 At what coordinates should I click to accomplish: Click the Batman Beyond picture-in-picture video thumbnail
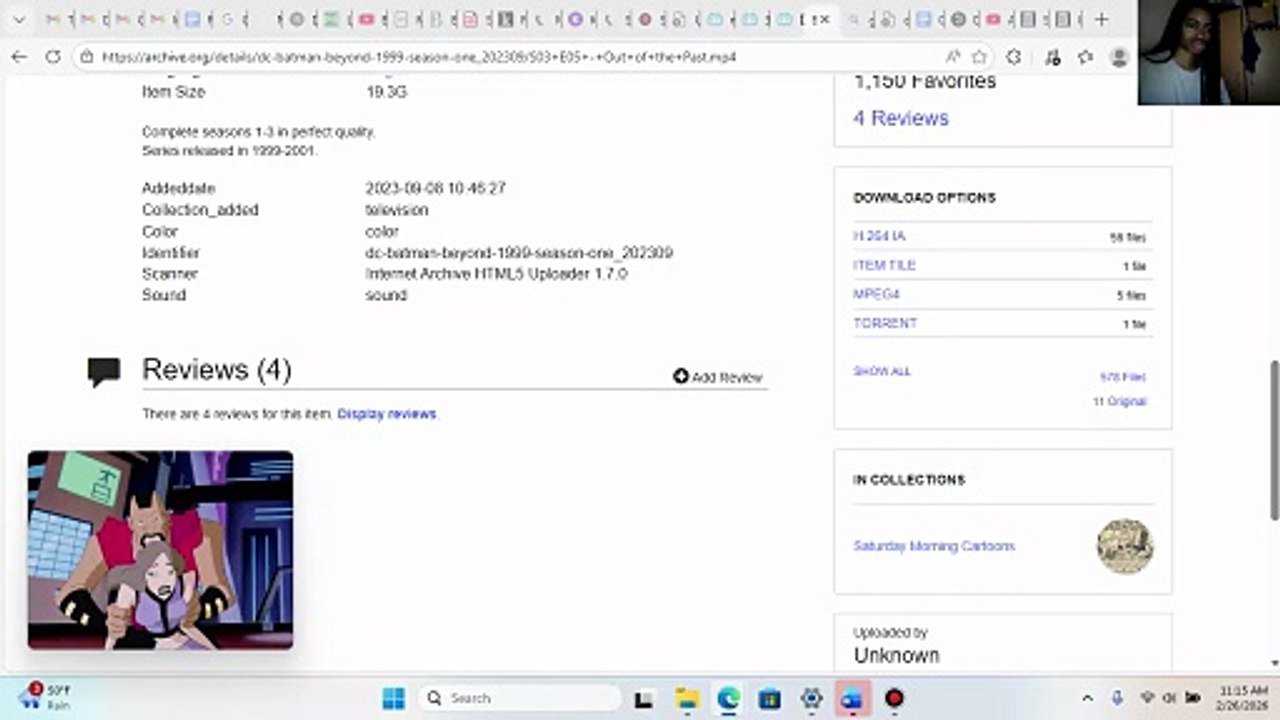point(160,550)
